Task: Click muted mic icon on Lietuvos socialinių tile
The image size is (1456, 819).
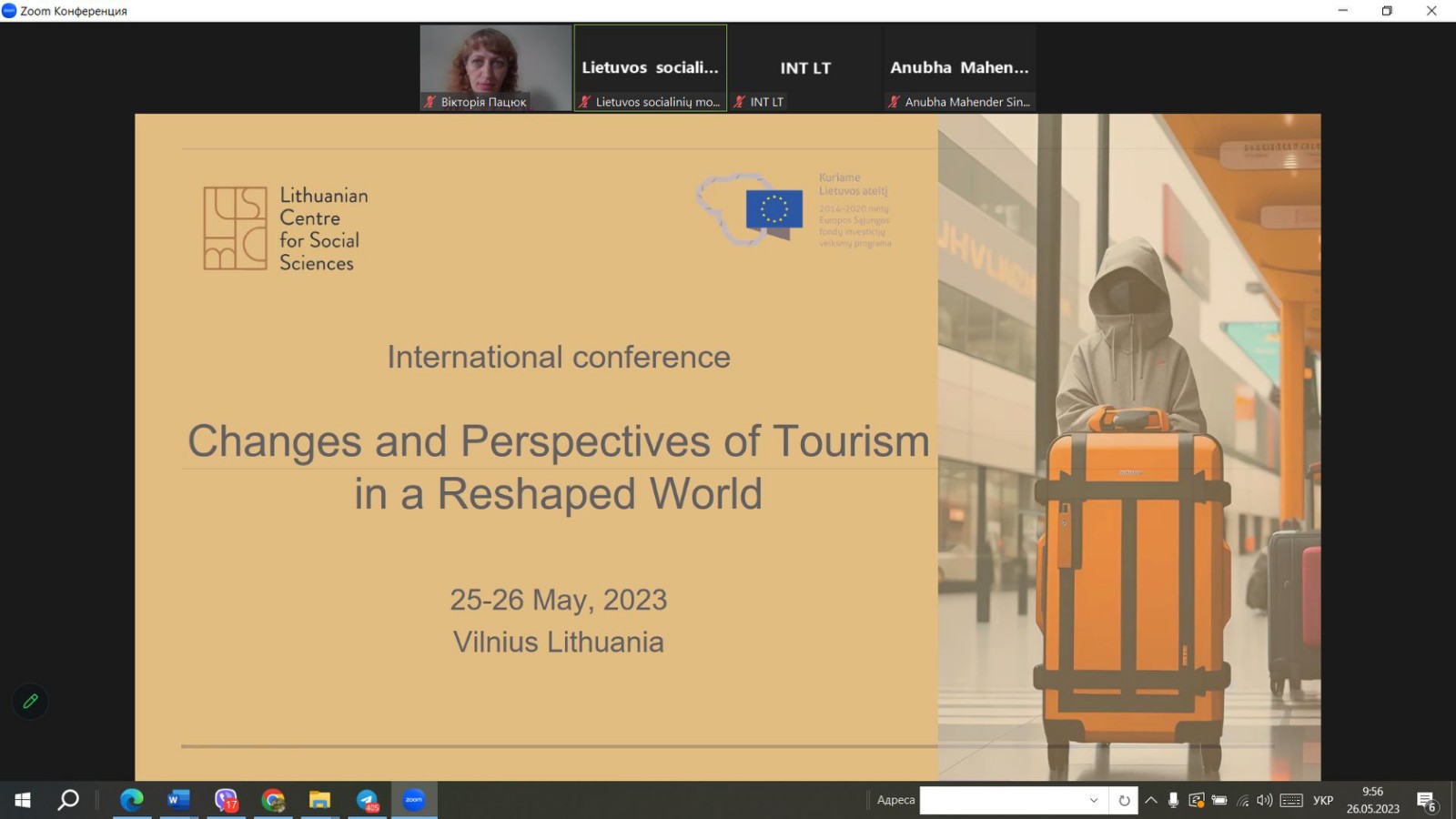Action: 585,102
